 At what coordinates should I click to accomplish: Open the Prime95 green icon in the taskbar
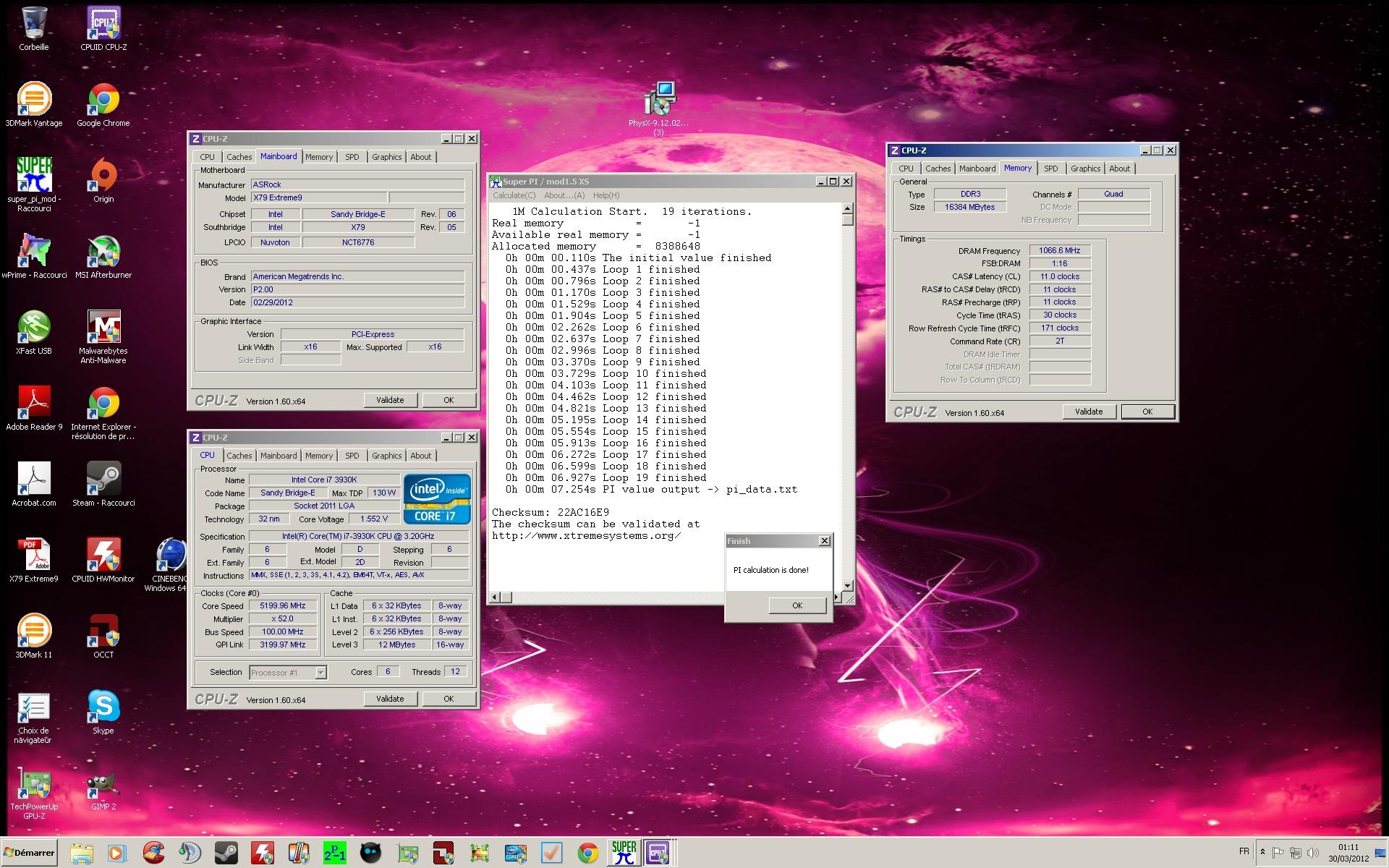(x=334, y=853)
